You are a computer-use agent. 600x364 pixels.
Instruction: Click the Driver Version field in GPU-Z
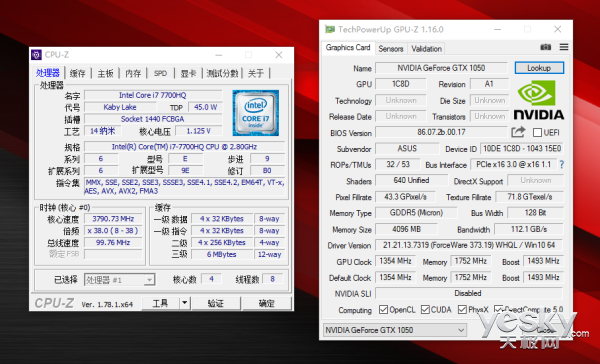(x=469, y=245)
